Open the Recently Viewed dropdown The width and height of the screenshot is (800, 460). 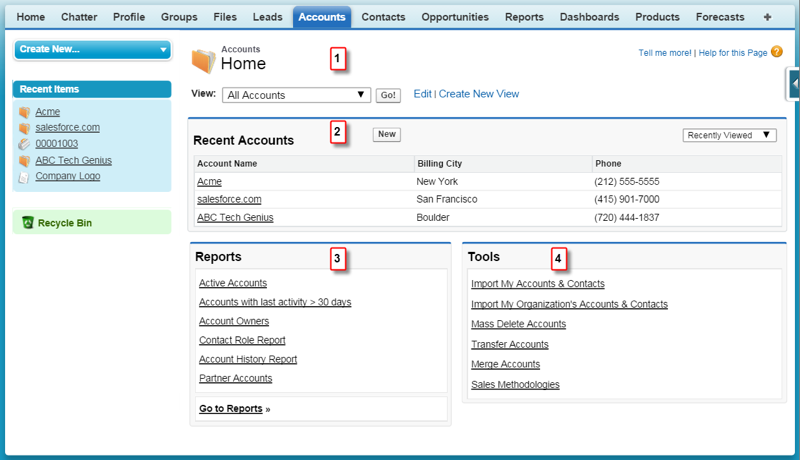[730, 135]
